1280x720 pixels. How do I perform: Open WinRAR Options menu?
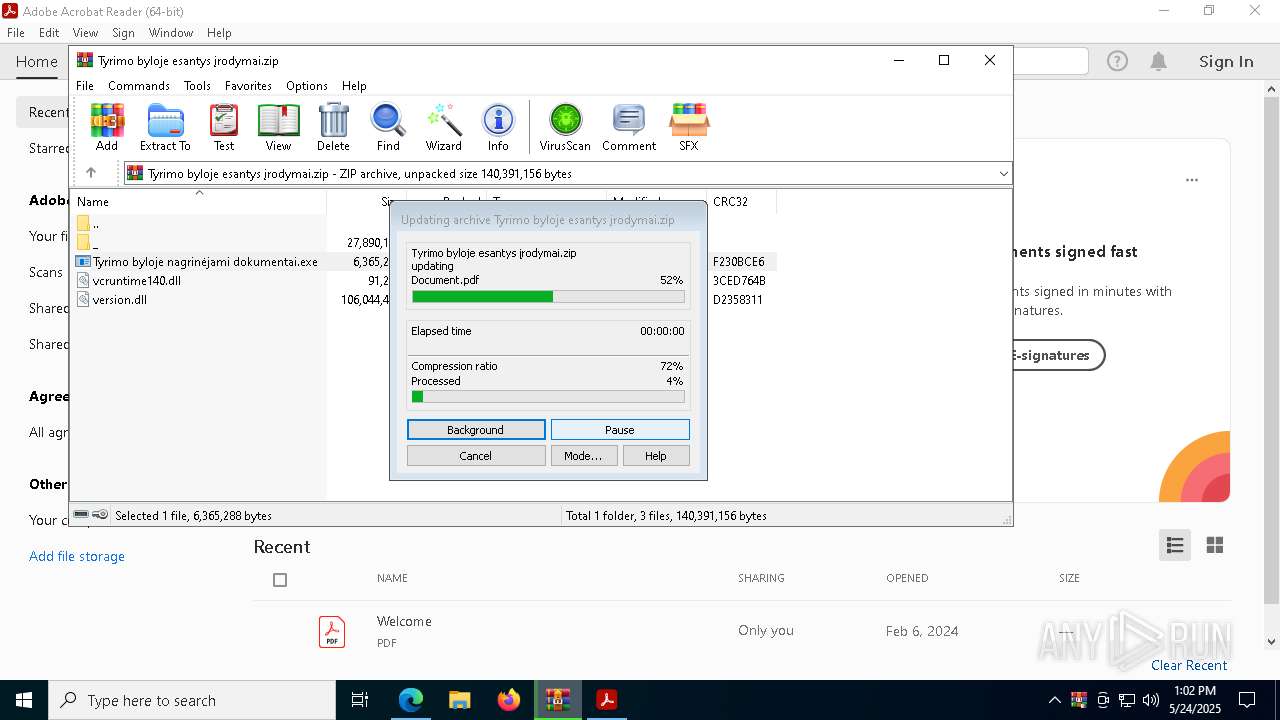click(307, 86)
